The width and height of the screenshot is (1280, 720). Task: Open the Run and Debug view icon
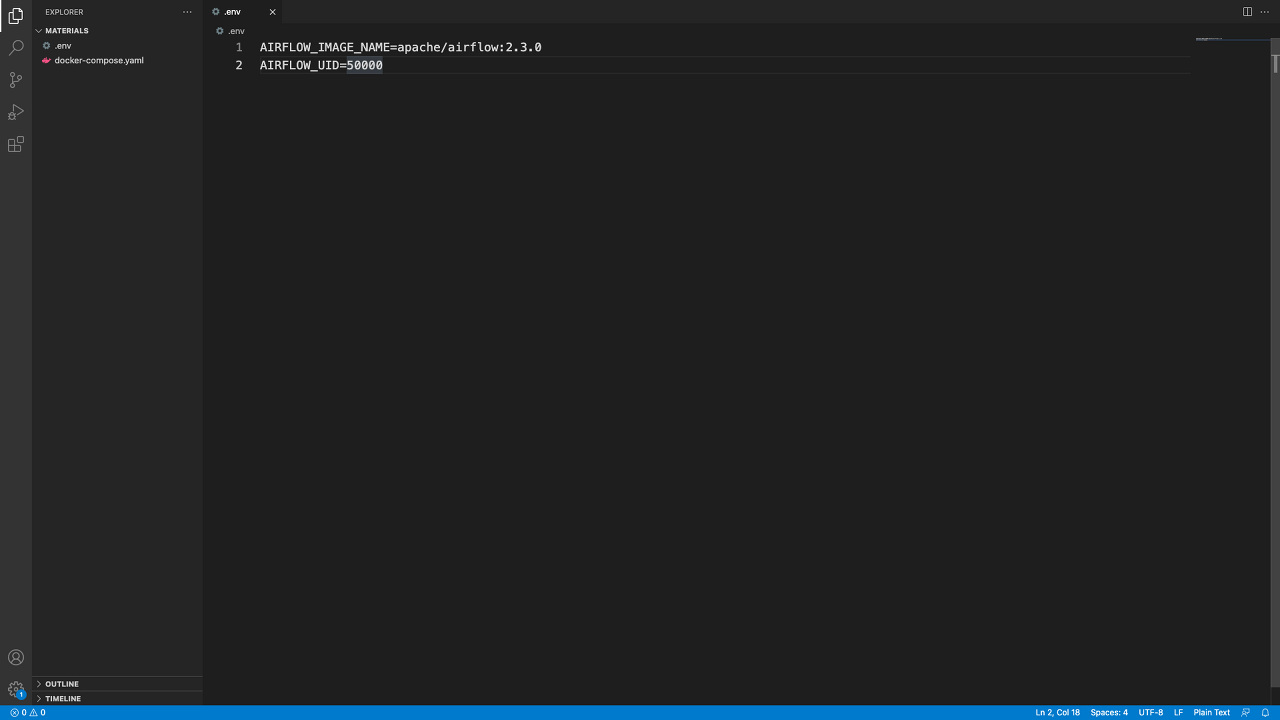[x=16, y=112]
